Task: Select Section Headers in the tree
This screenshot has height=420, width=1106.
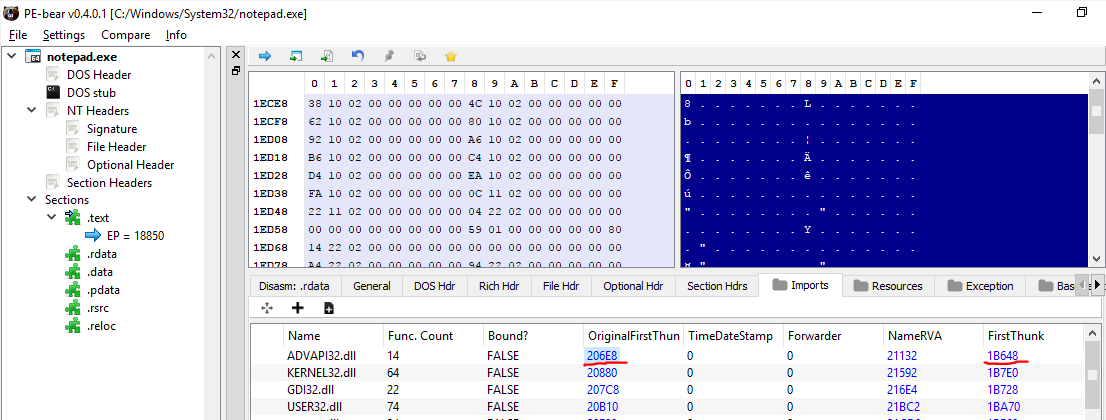Action: tap(109, 183)
